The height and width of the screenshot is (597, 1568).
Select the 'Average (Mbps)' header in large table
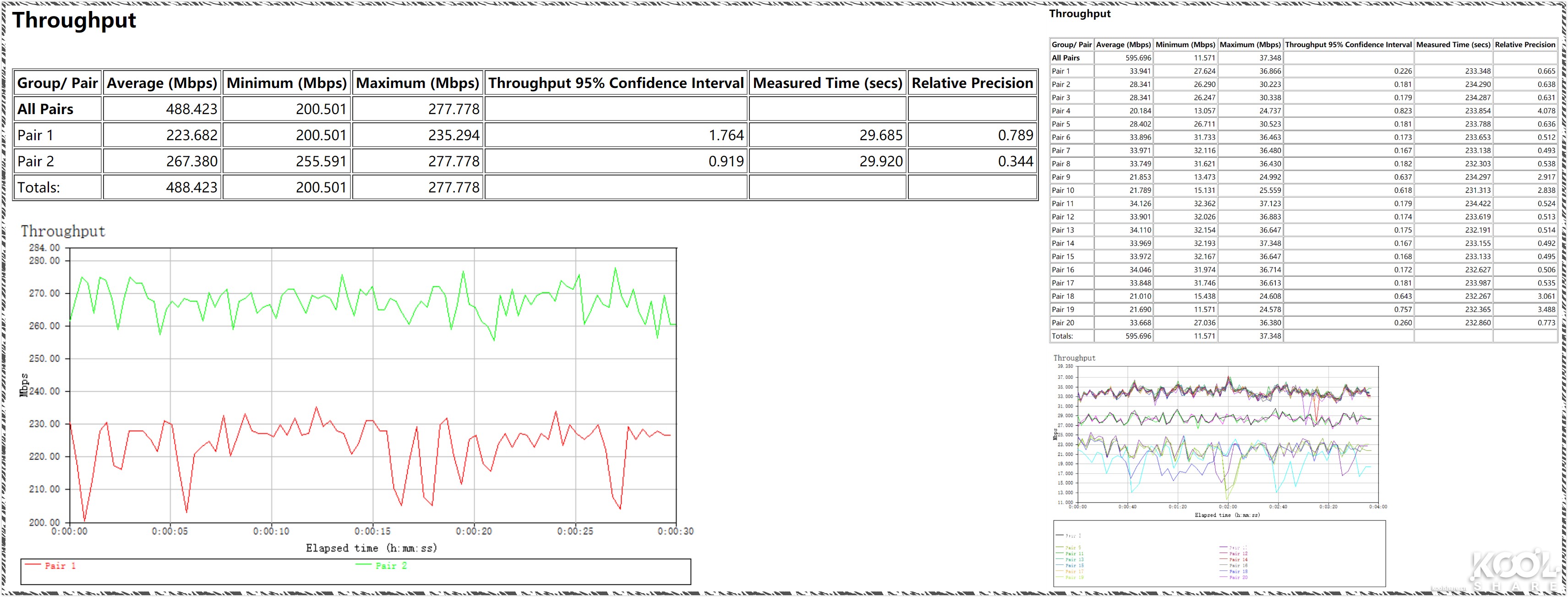[x=162, y=83]
